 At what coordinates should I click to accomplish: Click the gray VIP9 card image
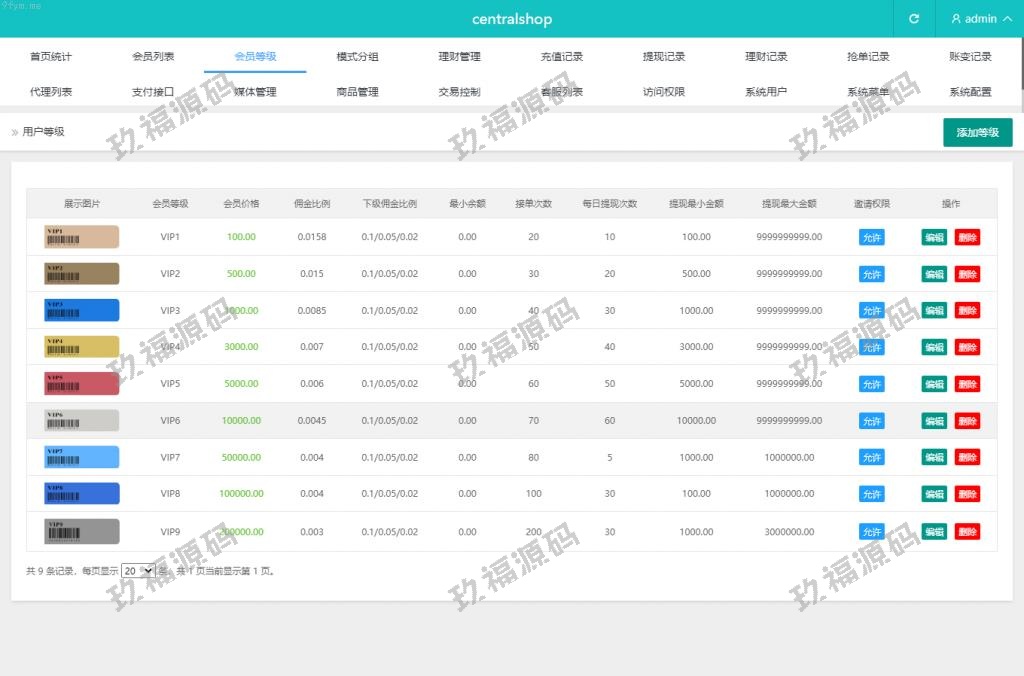click(82, 531)
